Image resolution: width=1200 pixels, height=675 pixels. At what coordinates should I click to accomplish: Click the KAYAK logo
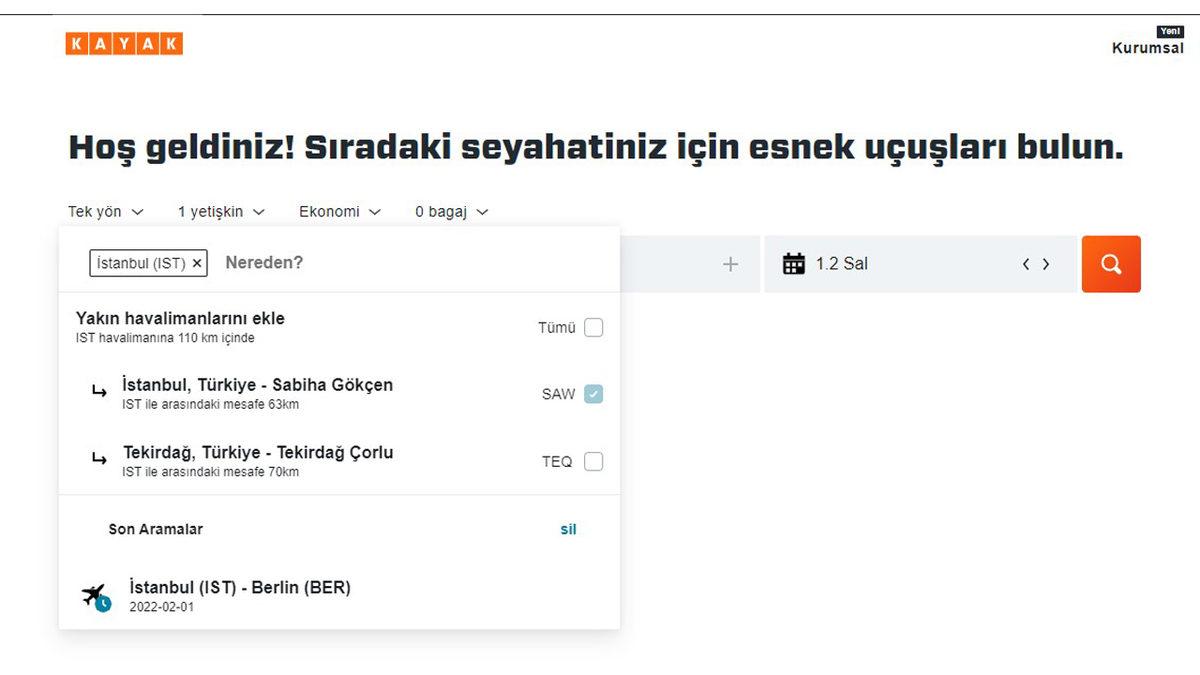[x=123, y=43]
